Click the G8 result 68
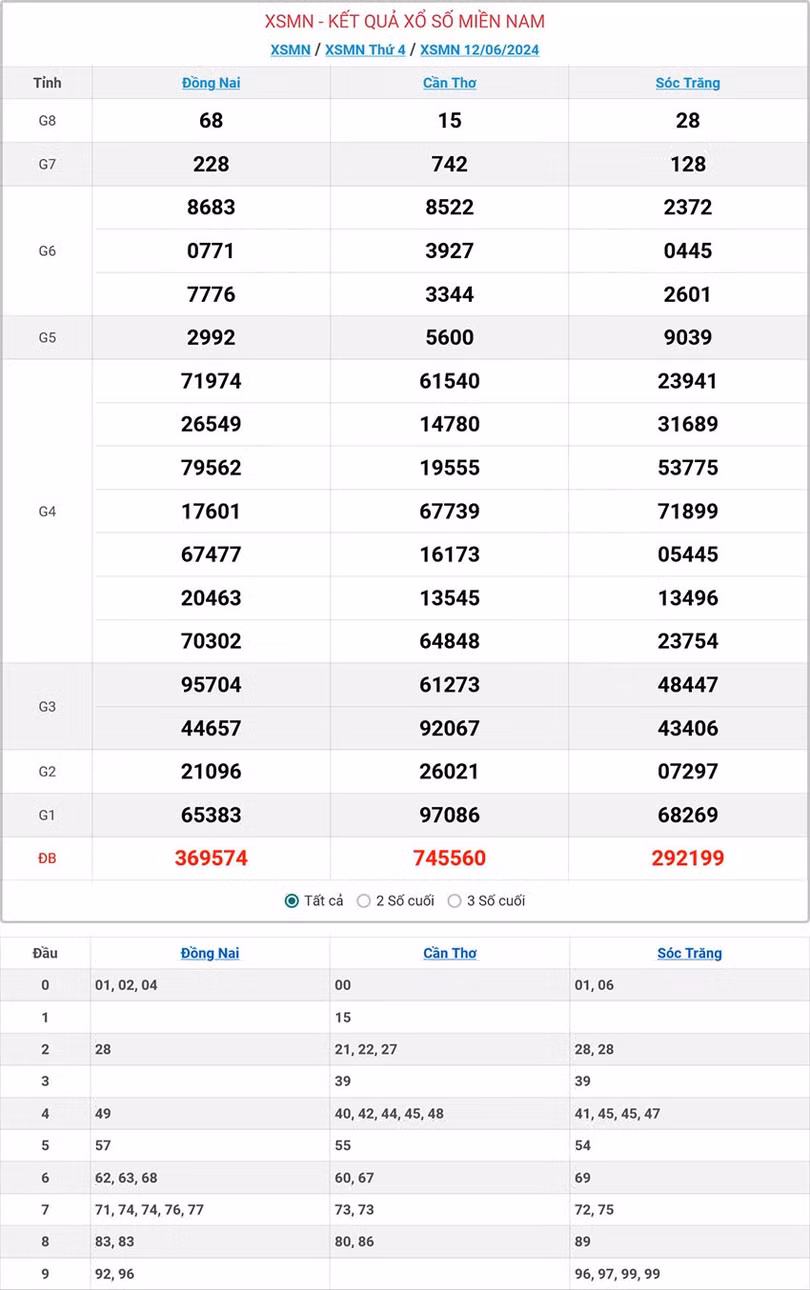The image size is (810, 1290). (x=211, y=120)
